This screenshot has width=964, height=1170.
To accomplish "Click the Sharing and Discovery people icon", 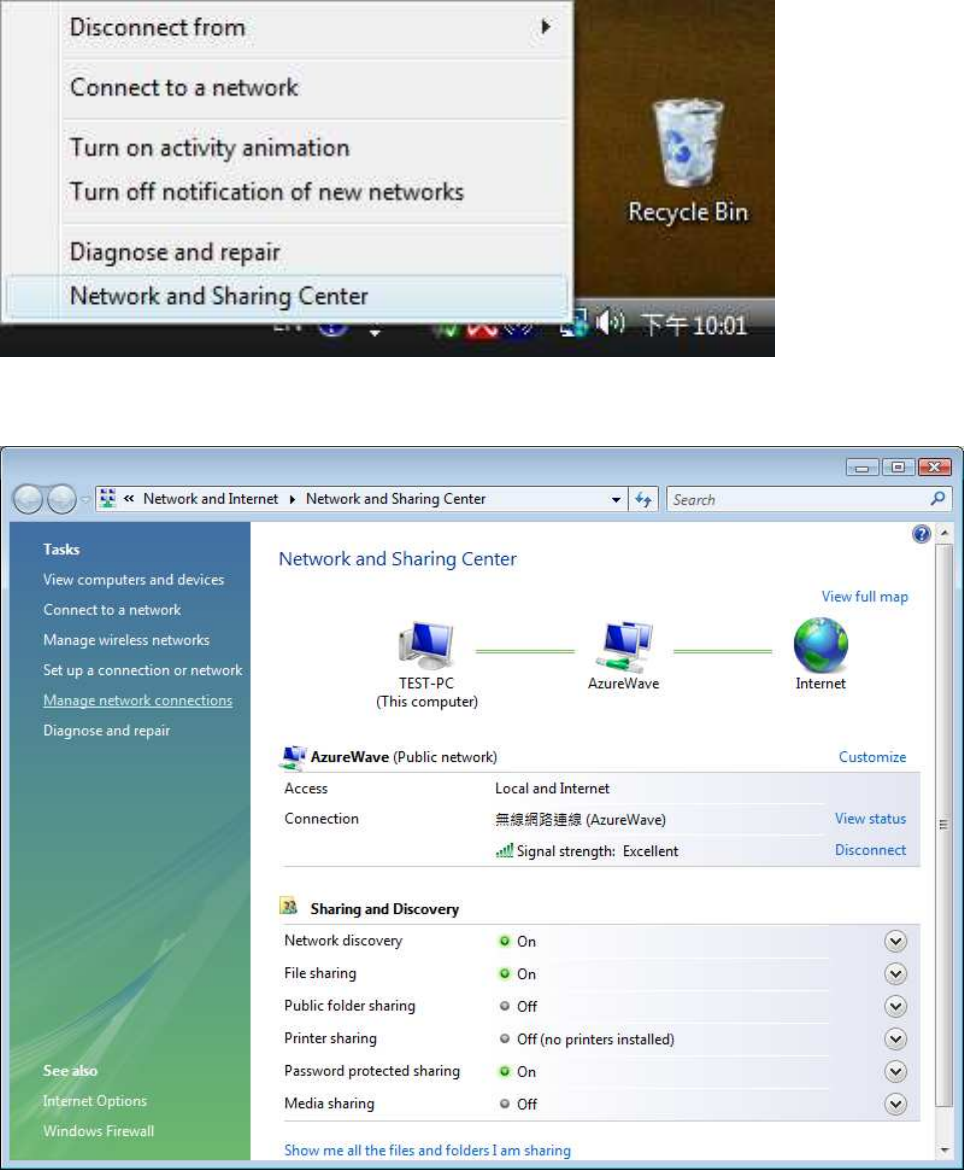I will pos(289,907).
